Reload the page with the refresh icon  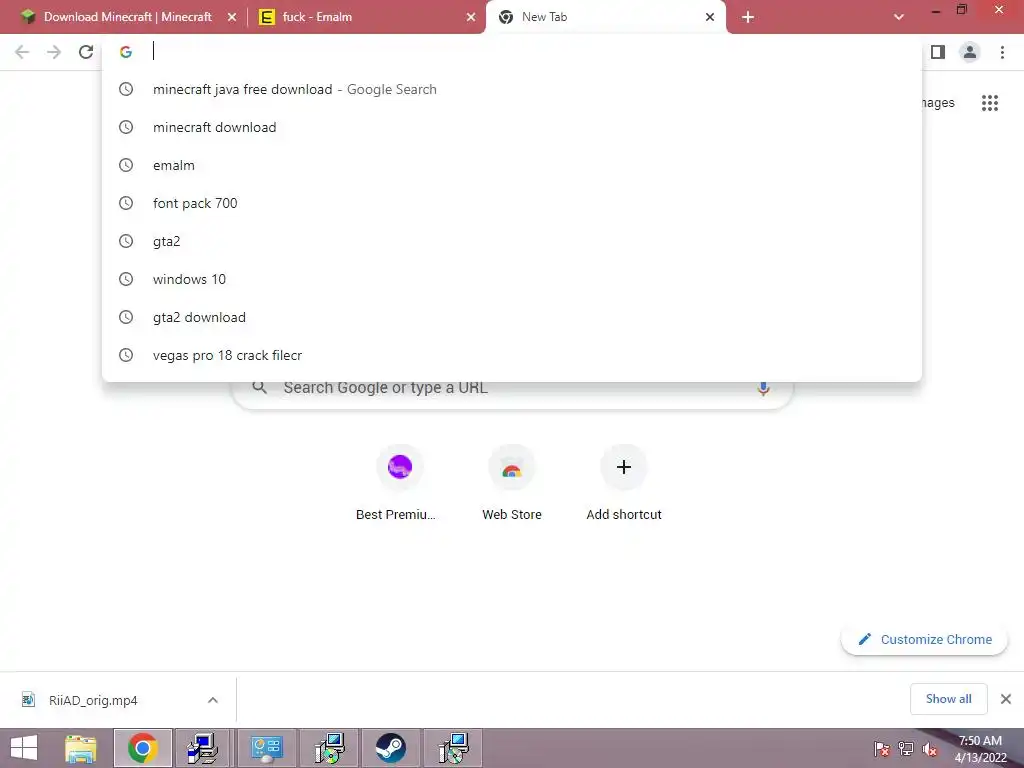tap(86, 52)
